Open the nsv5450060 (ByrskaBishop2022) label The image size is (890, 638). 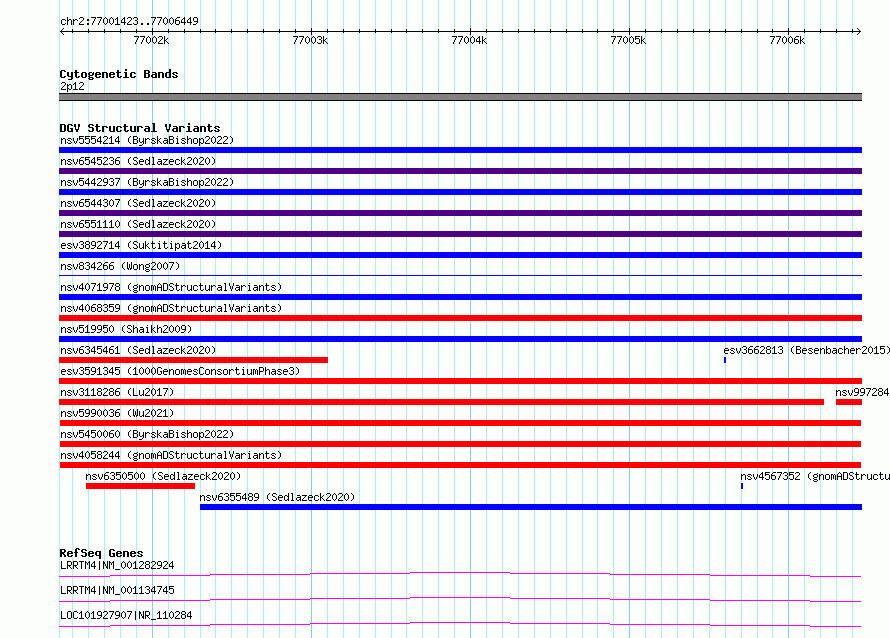[147, 434]
